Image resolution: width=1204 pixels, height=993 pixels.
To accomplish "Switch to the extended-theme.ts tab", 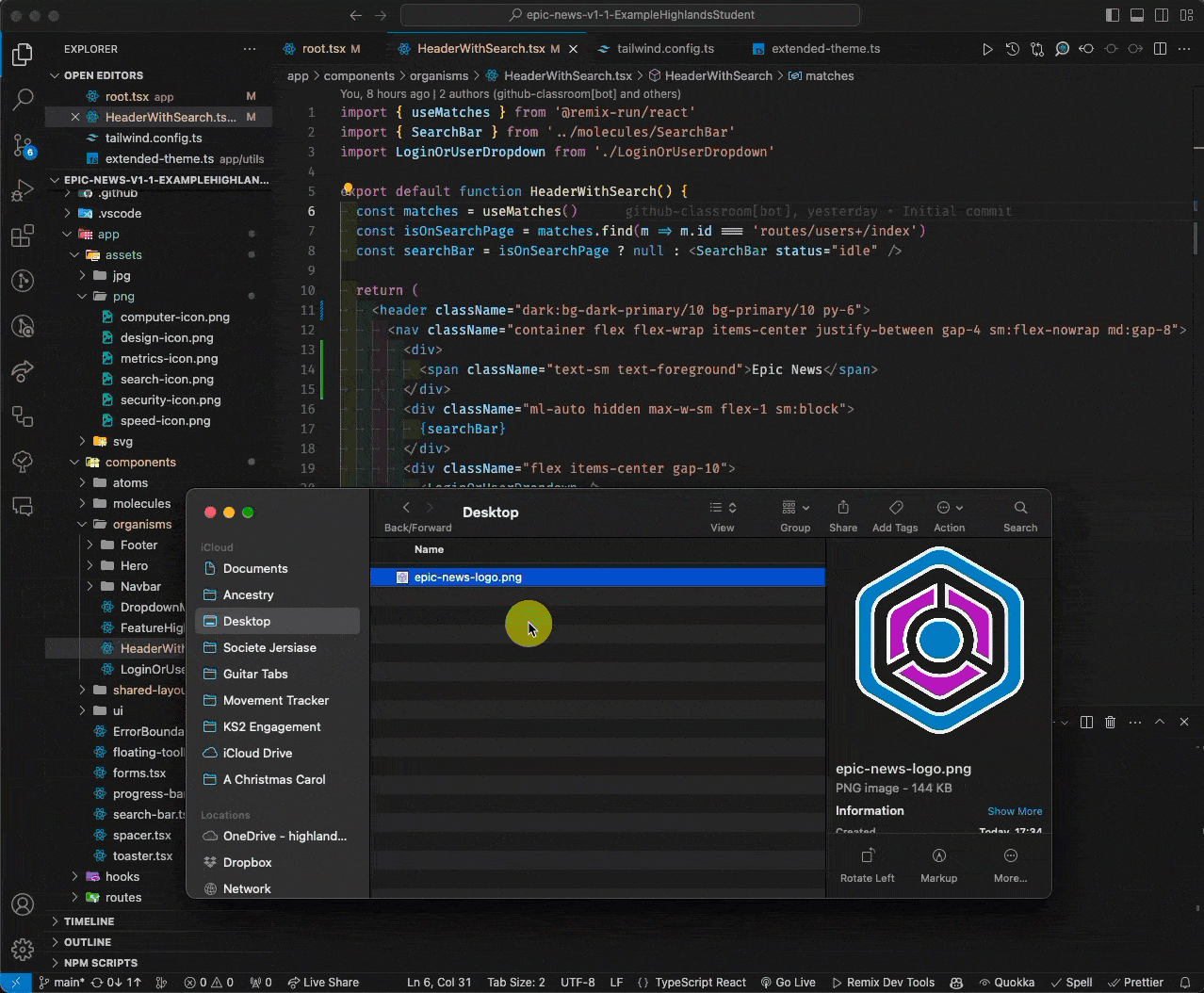I will coord(824,49).
